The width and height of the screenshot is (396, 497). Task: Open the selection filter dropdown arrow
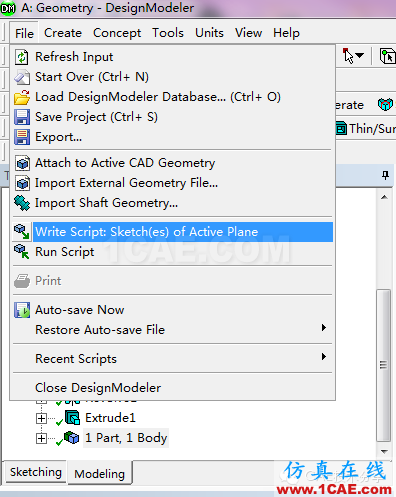click(360, 55)
